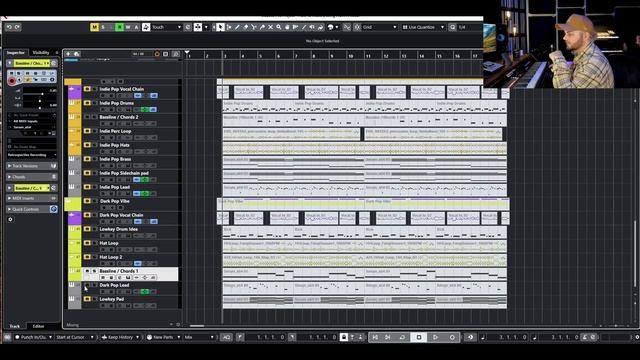Select the Bassline / Chords 2 track
640x360 pixels.
click(x=119, y=117)
